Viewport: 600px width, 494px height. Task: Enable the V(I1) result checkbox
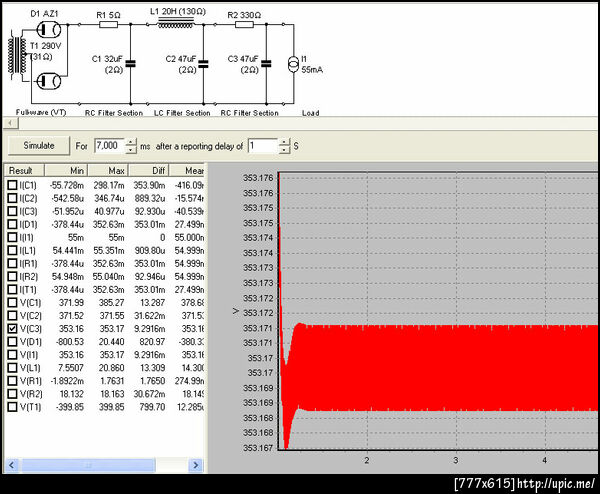tap(13, 355)
